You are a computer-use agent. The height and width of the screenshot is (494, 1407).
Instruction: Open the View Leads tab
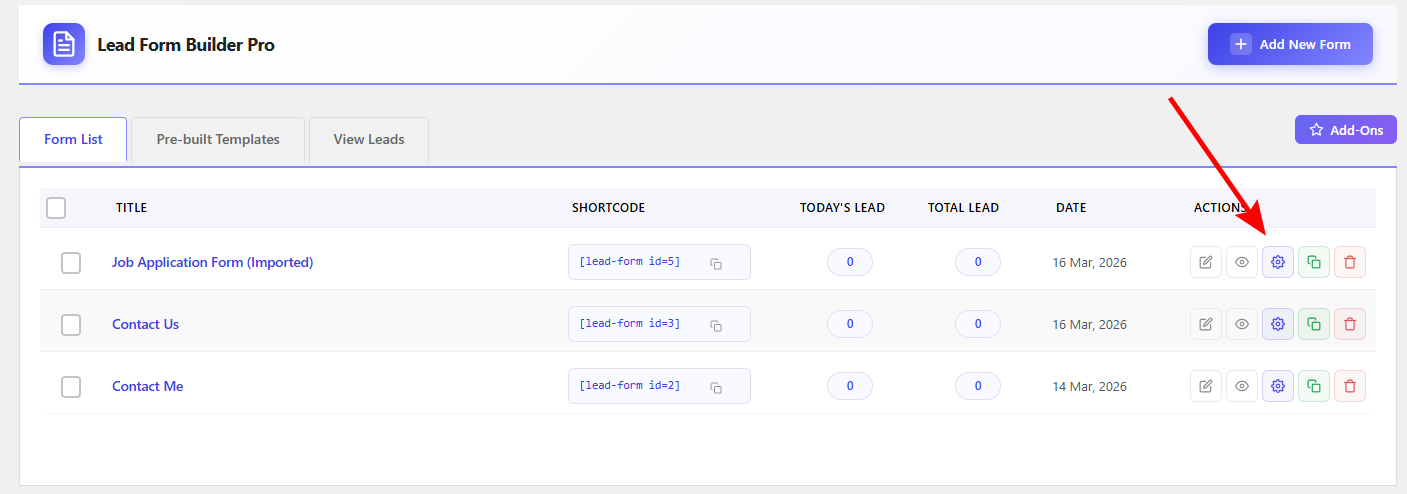click(x=369, y=139)
